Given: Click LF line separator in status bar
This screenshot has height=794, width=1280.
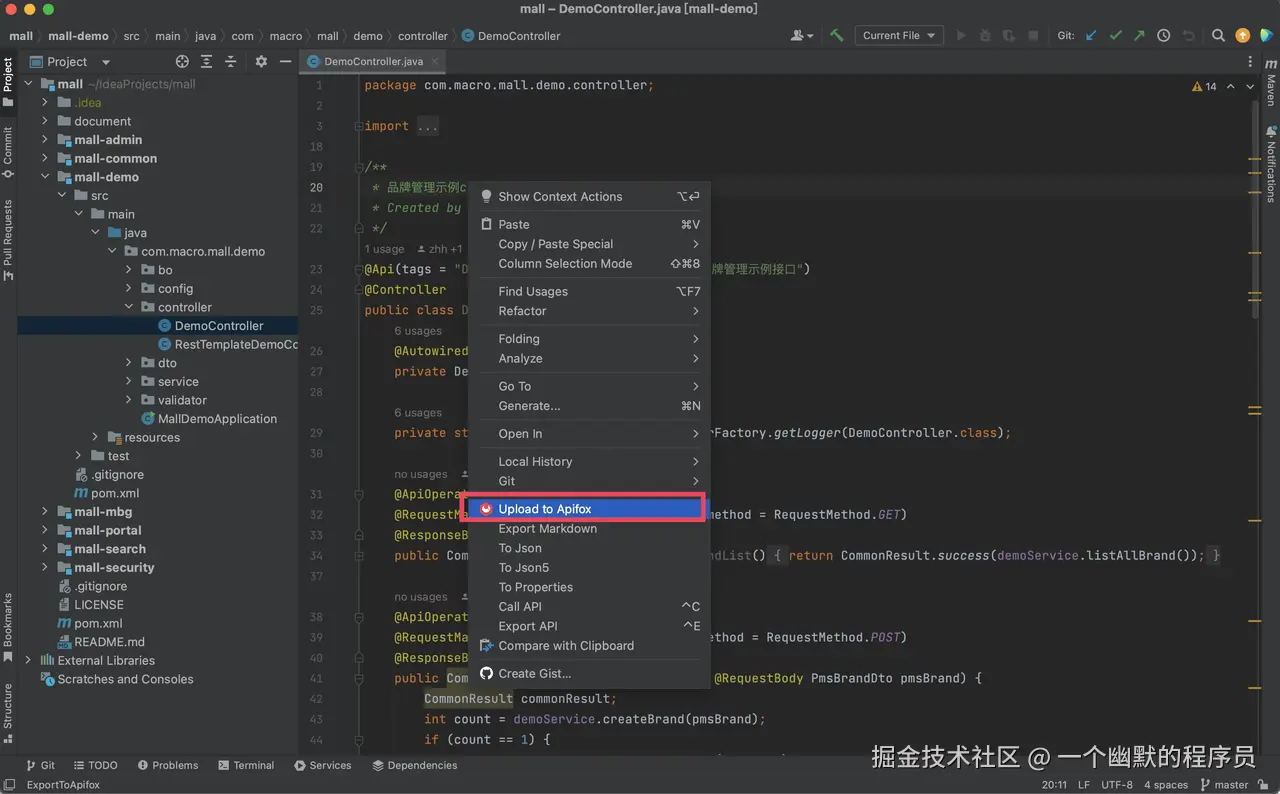Looking at the screenshot, I should point(1083,785).
